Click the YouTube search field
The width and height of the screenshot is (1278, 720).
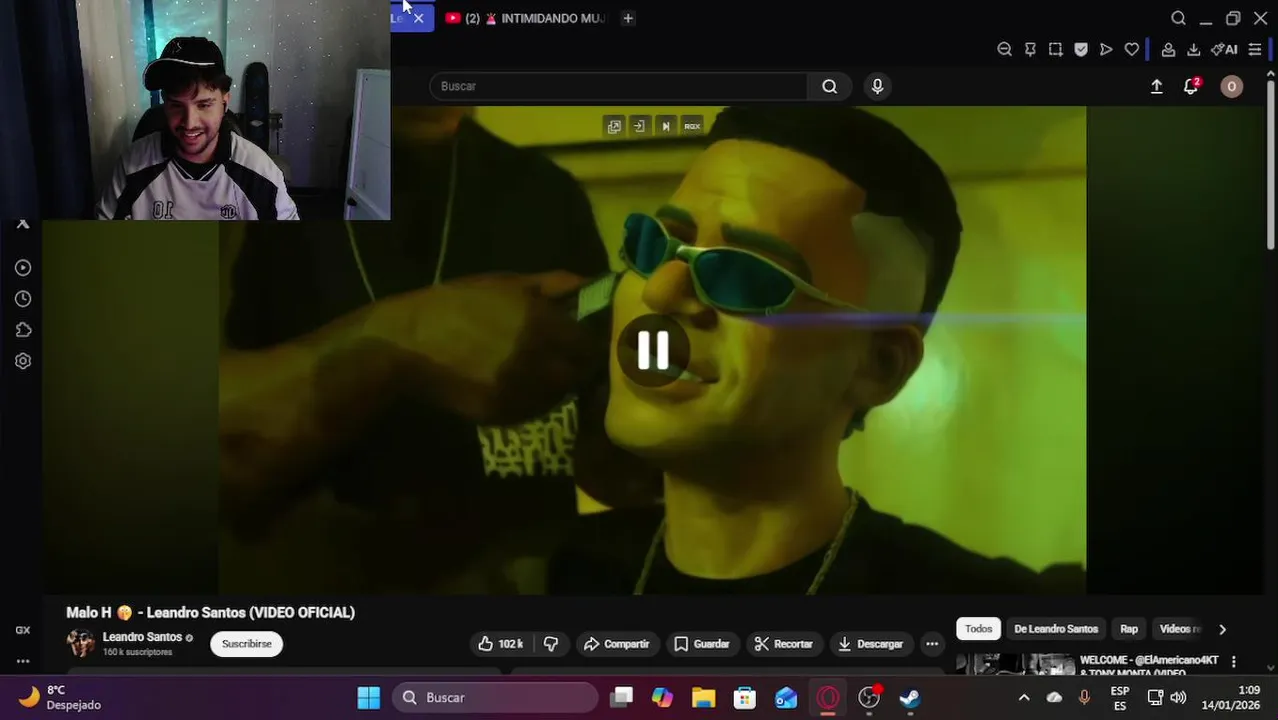tap(618, 86)
